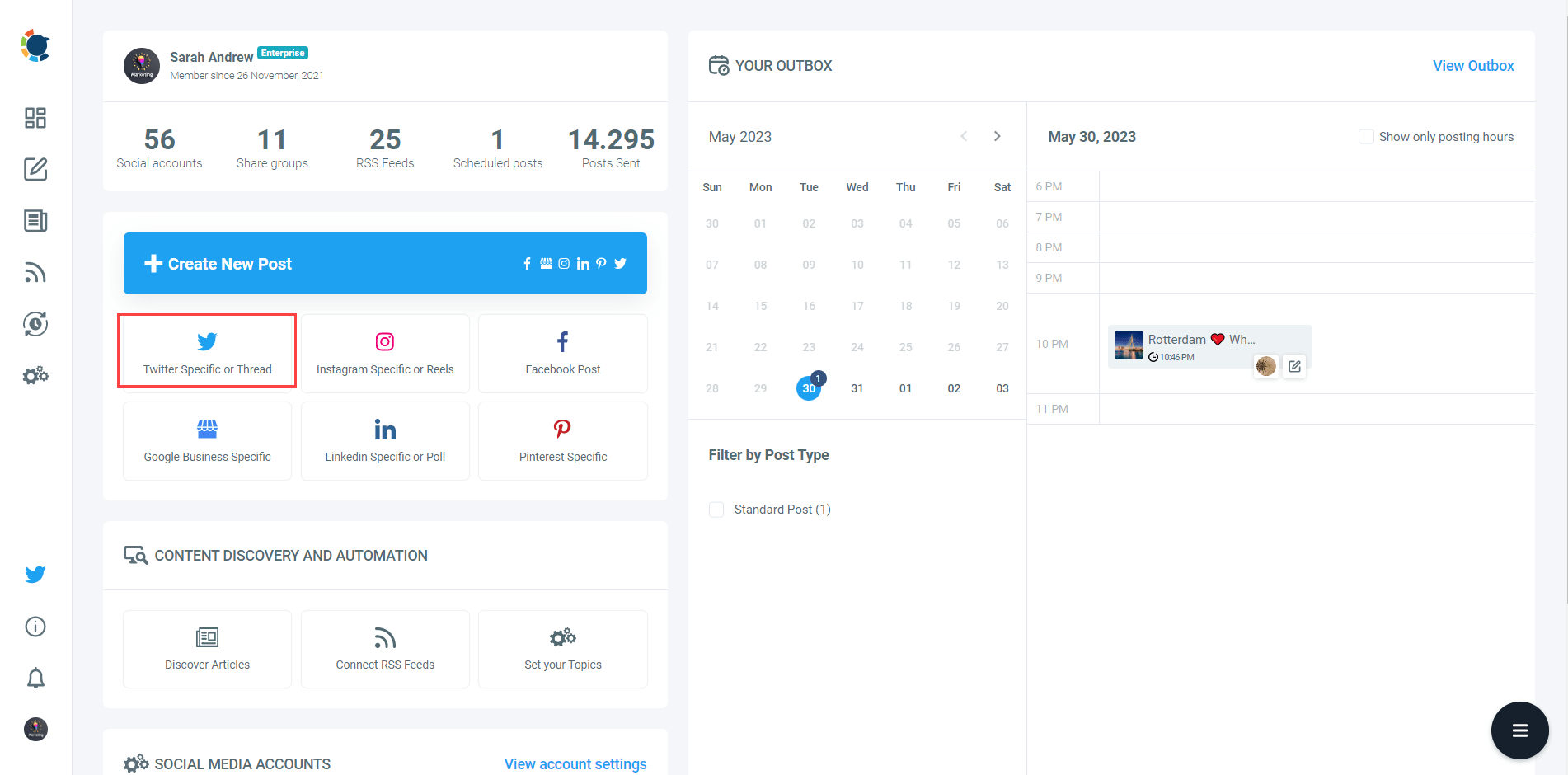Go to next month with right arrow
Image resolution: width=1568 pixels, height=775 pixels.
tap(997, 136)
